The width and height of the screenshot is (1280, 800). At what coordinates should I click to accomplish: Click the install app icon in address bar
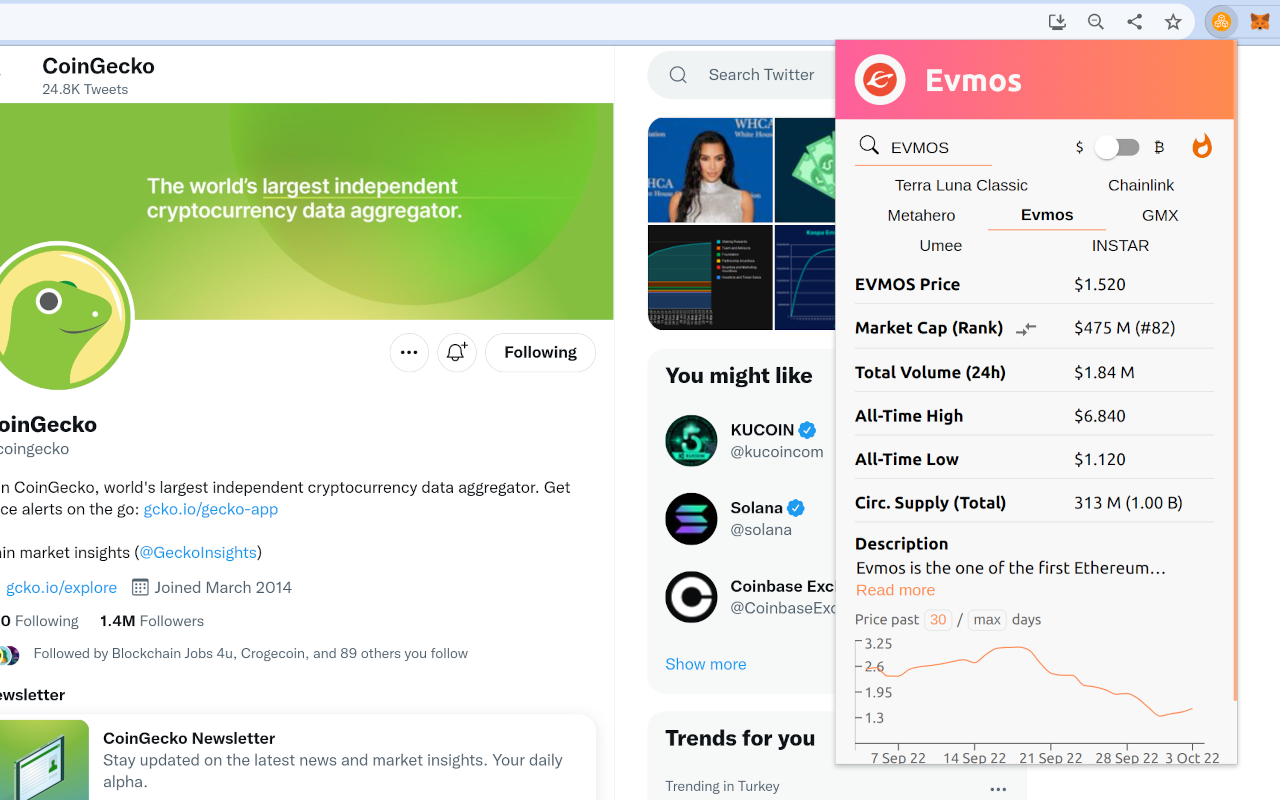pos(1057,22)
